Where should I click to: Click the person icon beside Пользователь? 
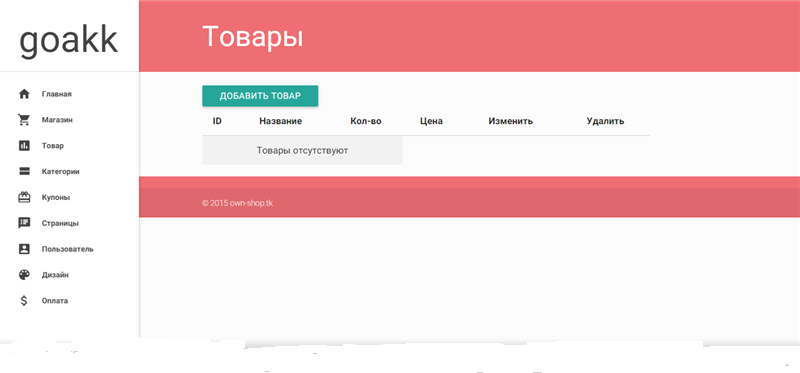24,249
